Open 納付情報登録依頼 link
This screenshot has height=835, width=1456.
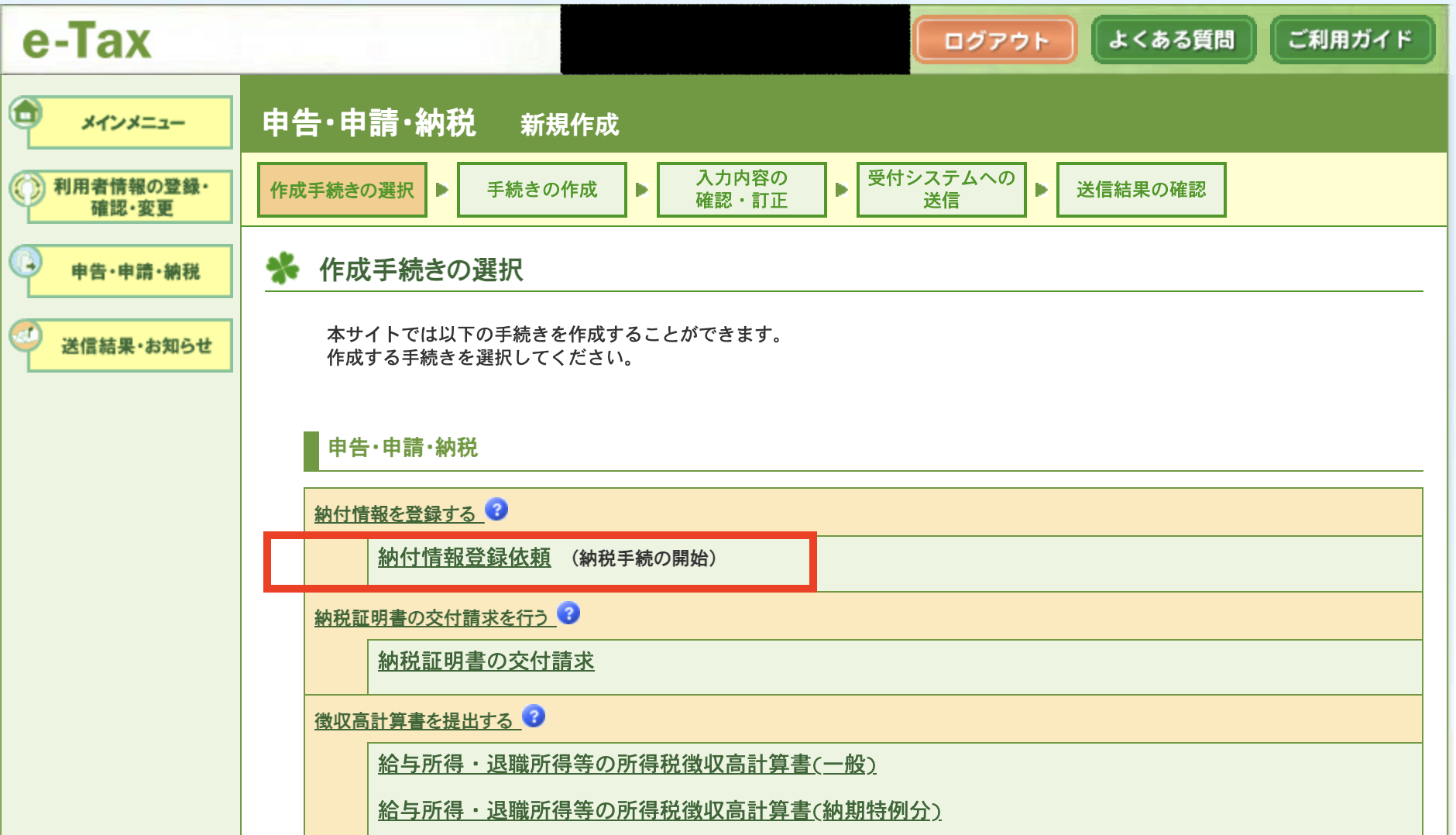point(465,558)
